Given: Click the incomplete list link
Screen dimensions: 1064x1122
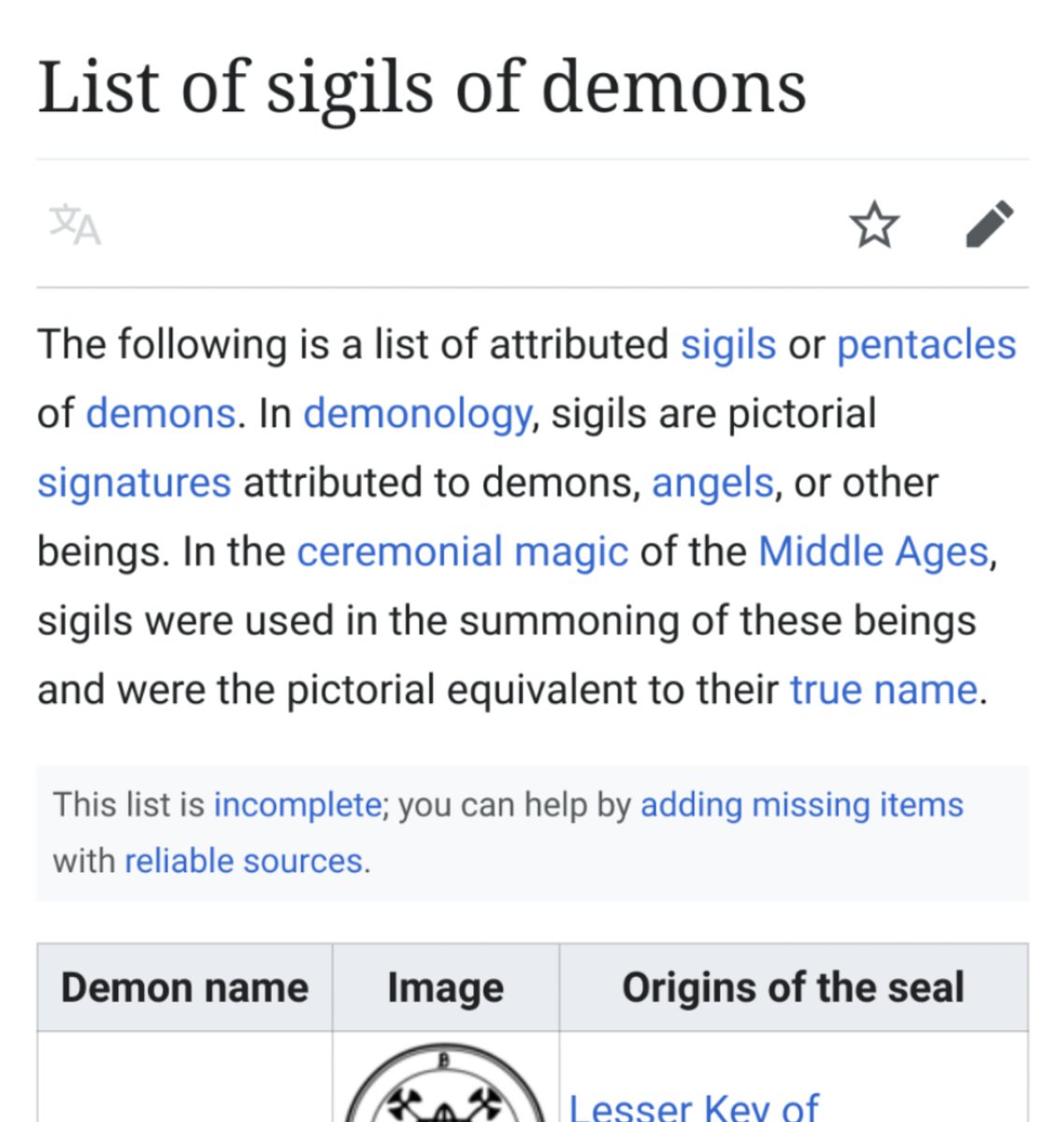Looking at the screenshot, I should (x=296, y=805).
